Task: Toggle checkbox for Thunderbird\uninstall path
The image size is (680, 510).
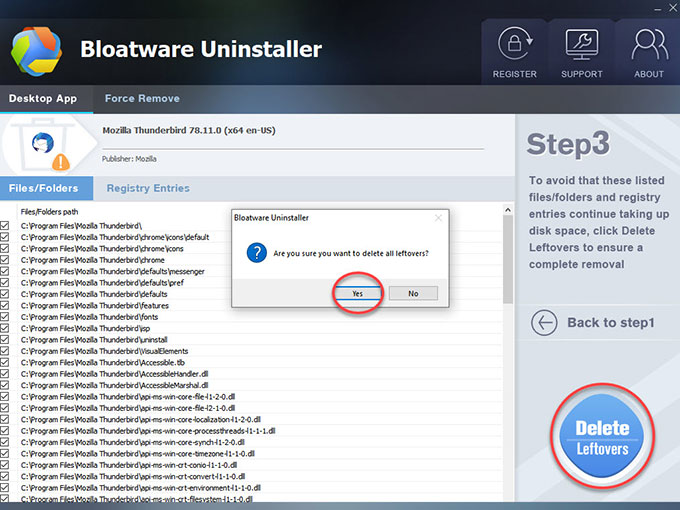Action: [5, 340]
